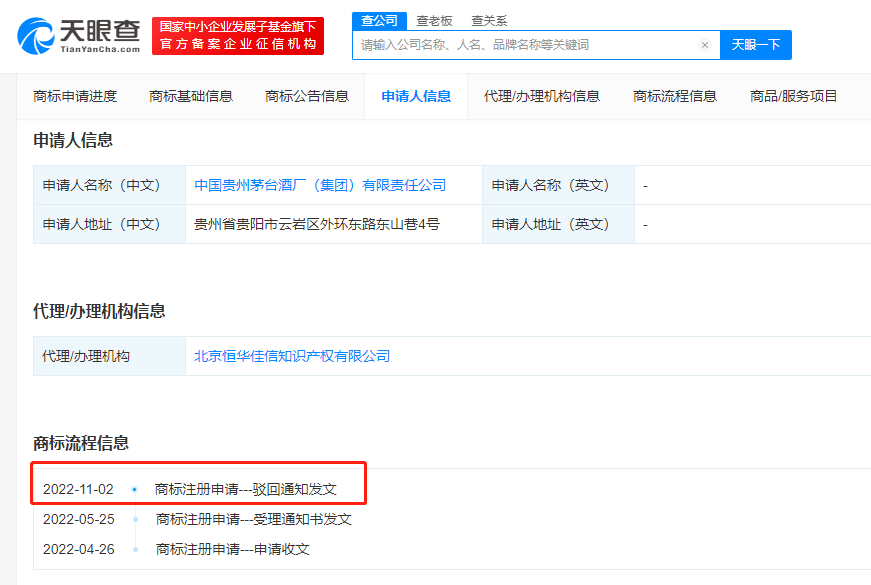Image resolution: width=871 pixels, height=585 pixels.
Task: Open the red 国家中小企业发展子基金旗下 banner
Action: (x=238, y=36)
